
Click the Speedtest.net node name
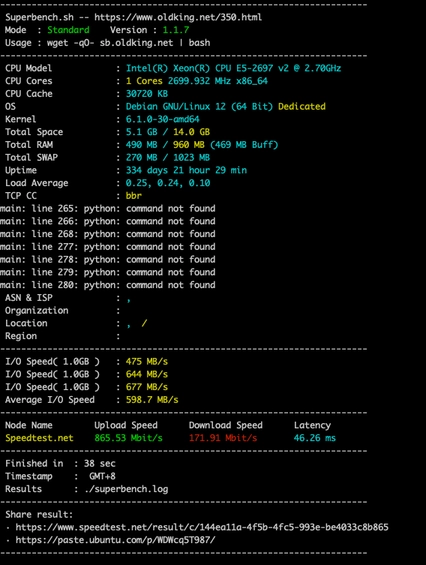tap(39, 438)
